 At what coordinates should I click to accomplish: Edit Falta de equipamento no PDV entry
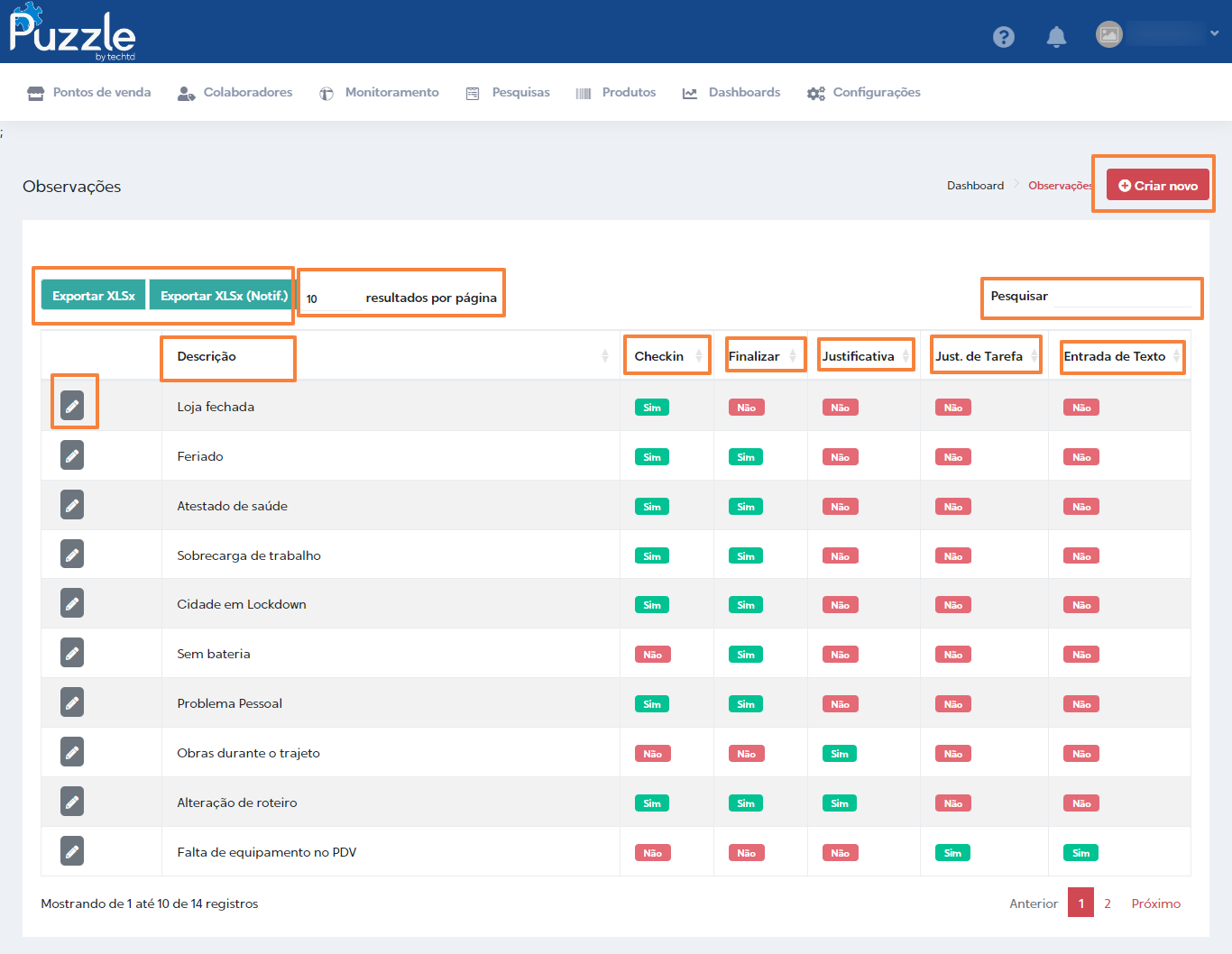[x=72, y=851]
